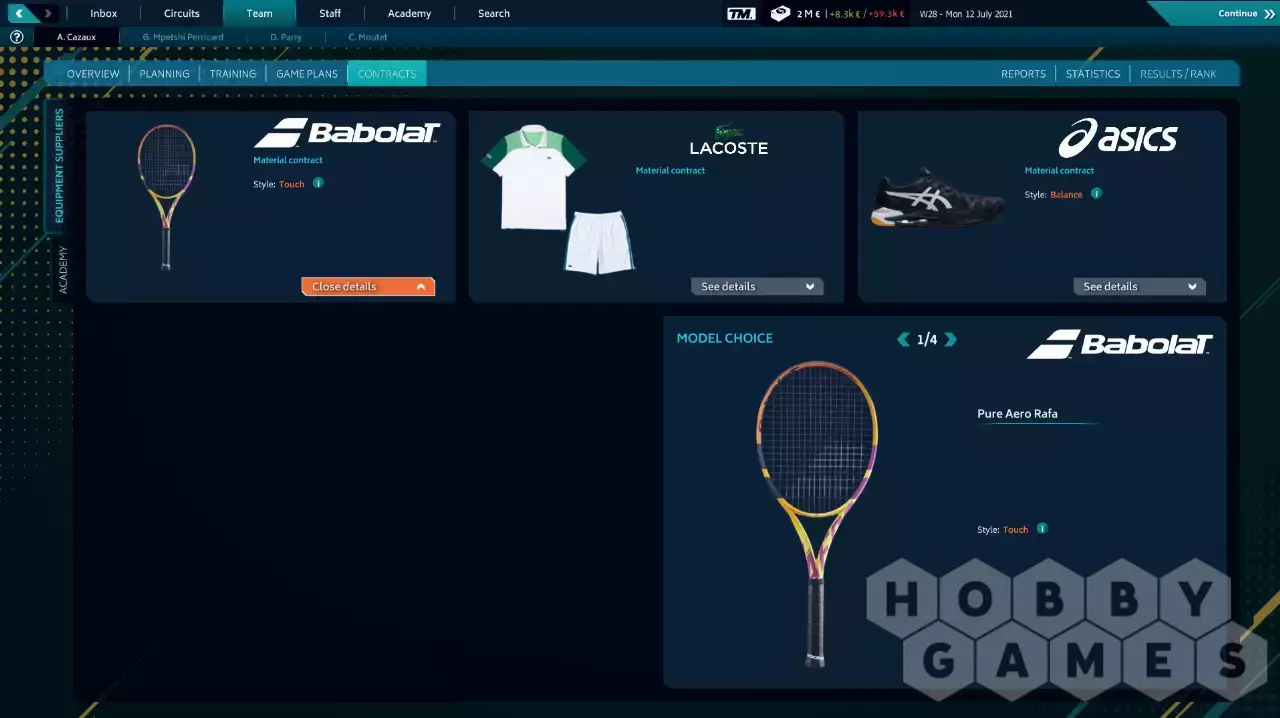Image resolution: width=1280 pixels, height=718 pixels.
Task: Switch to the Training tab
Action: (233, 74)
